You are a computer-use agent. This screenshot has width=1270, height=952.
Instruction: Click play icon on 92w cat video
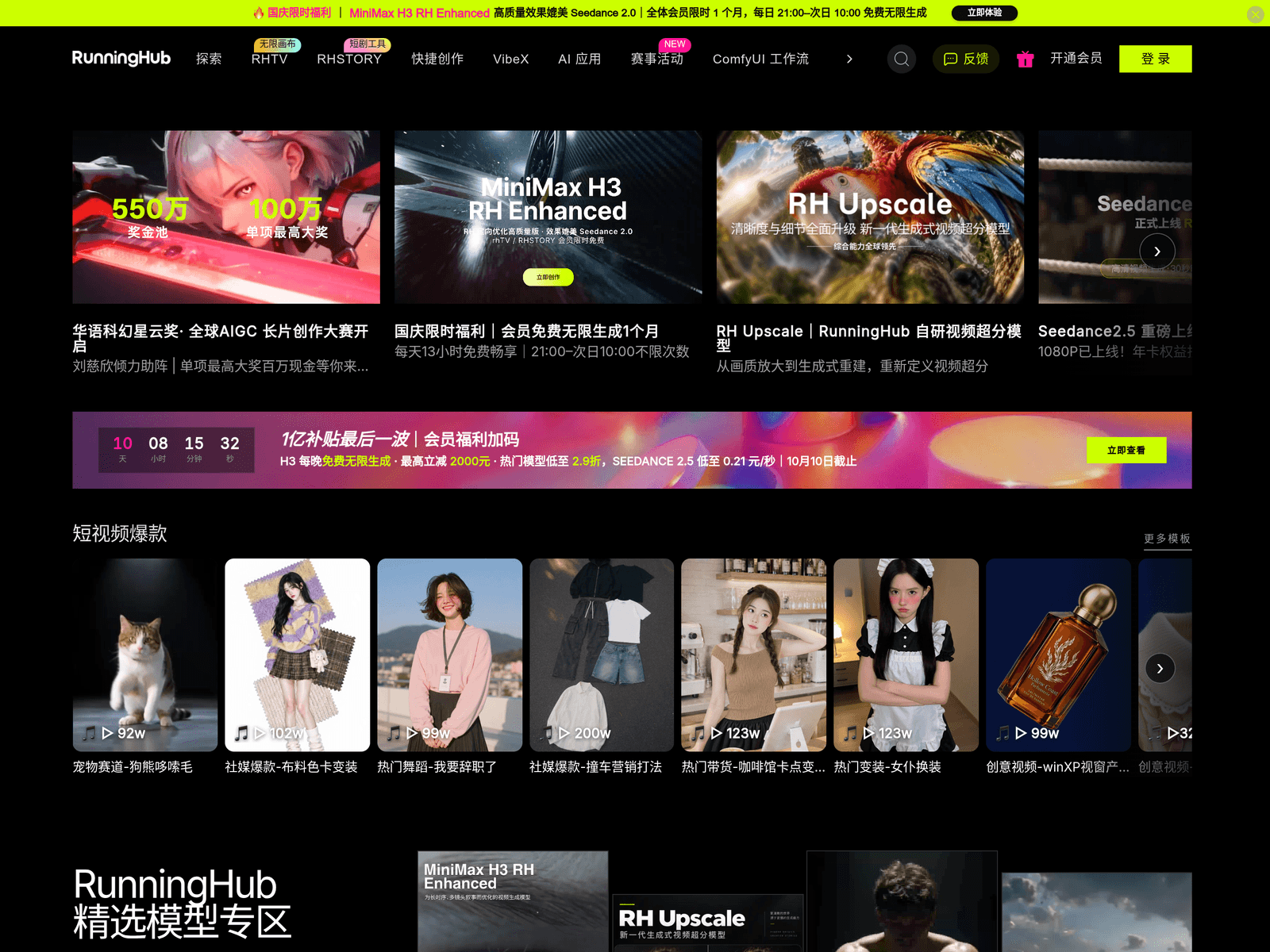point(107,733)
